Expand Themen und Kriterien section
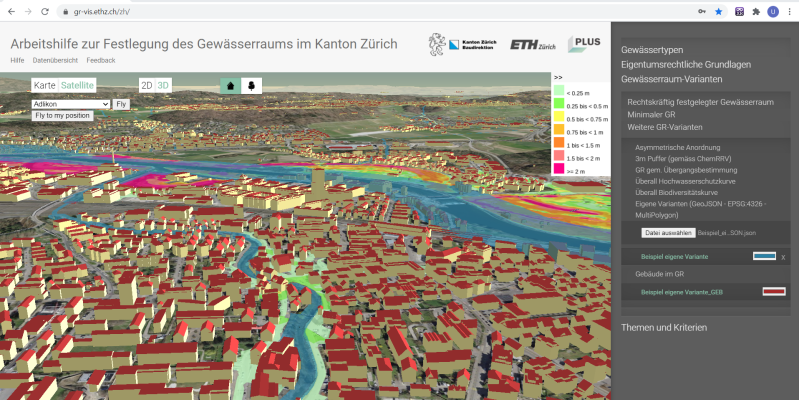Image resolution: width=800 pixels, height=400 pixels. [x=664, y=327]
